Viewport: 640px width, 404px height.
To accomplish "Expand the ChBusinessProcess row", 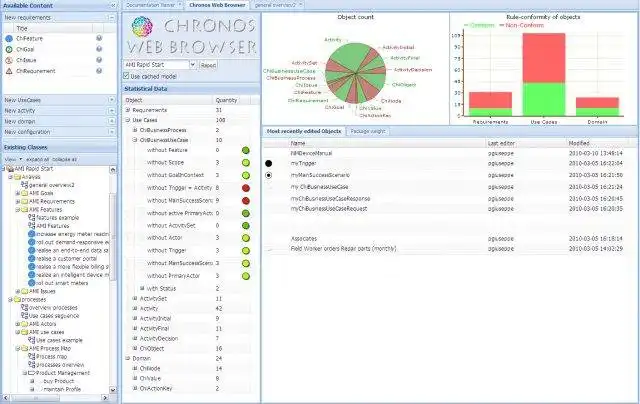I will [135, 130].
